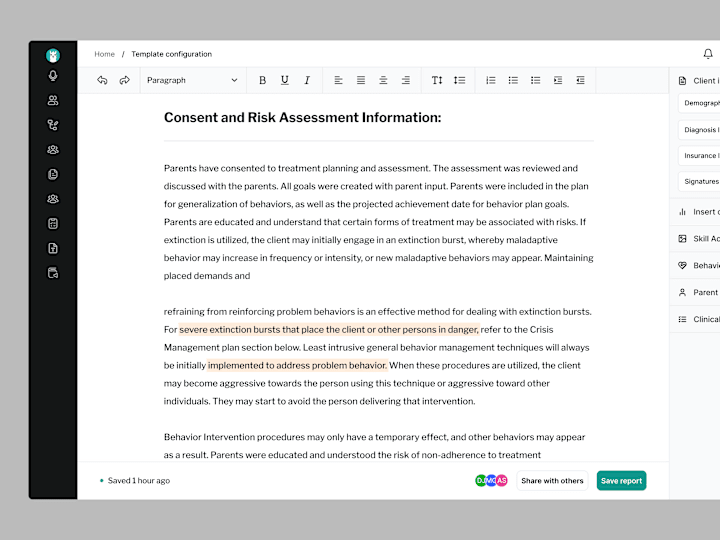Click the llama logo avatar in sidebar
This screenshot has height=540, width=720.
pos(53,56)
